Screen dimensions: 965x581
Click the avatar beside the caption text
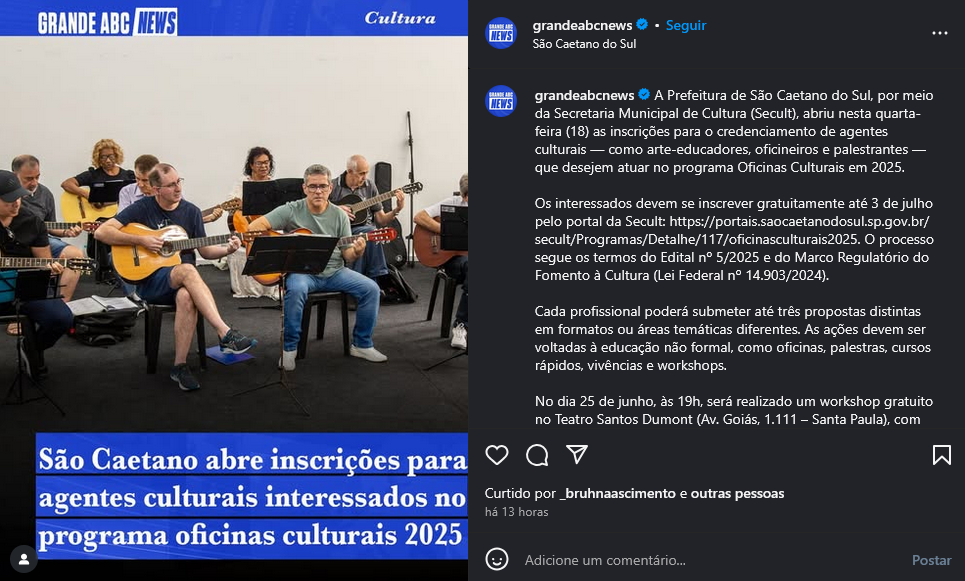[x=501, y=101]
